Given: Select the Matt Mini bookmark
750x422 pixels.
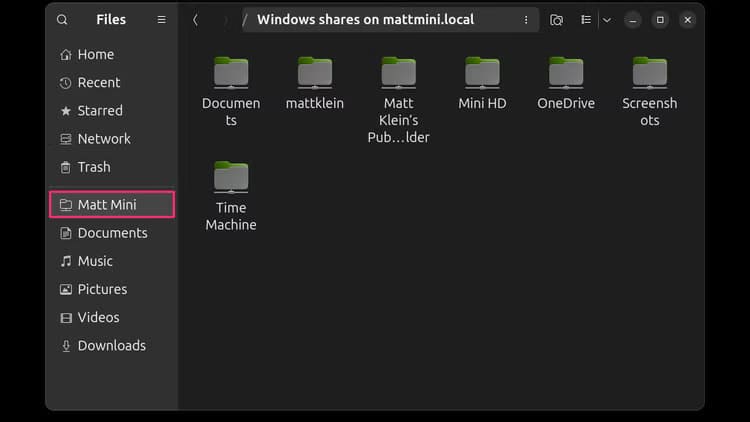Looking at the screenshot, I should click(112, 205).
